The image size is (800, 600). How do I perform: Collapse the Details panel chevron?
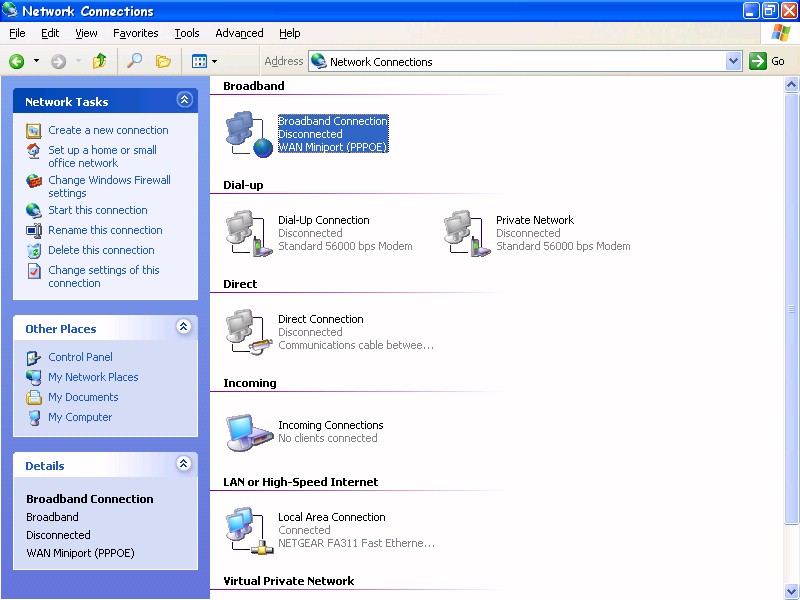184,463
